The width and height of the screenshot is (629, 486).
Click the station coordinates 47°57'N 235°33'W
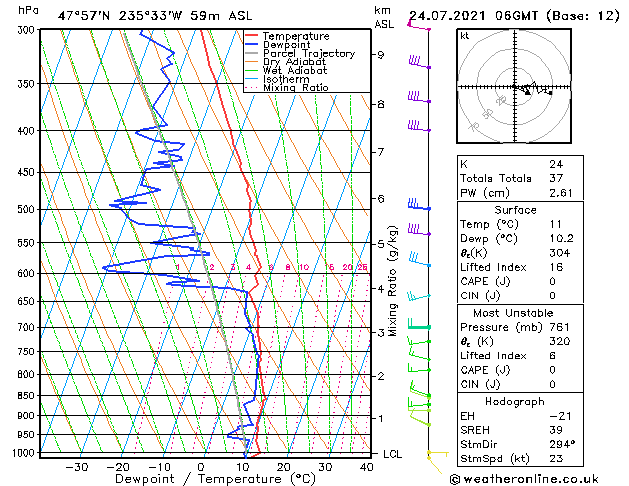tap(120, 16)
